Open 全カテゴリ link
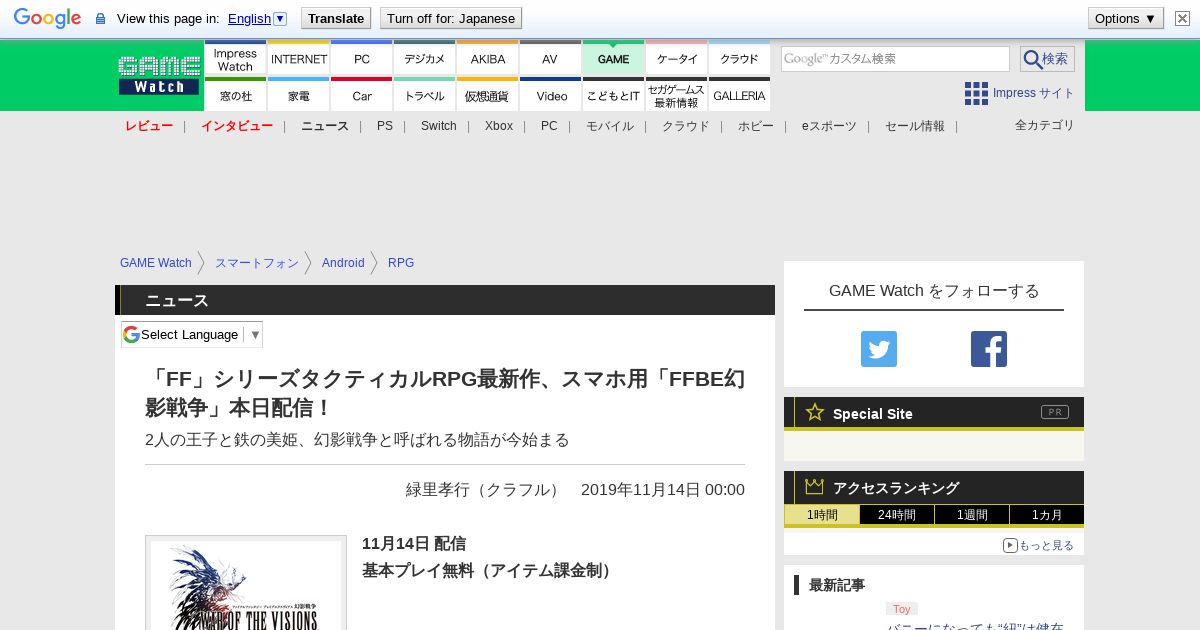1200x630 pixels. [x=1045, y=125]
